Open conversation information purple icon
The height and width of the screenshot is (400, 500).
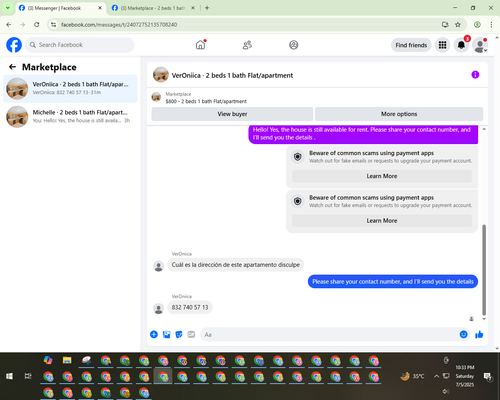(475, 75)
